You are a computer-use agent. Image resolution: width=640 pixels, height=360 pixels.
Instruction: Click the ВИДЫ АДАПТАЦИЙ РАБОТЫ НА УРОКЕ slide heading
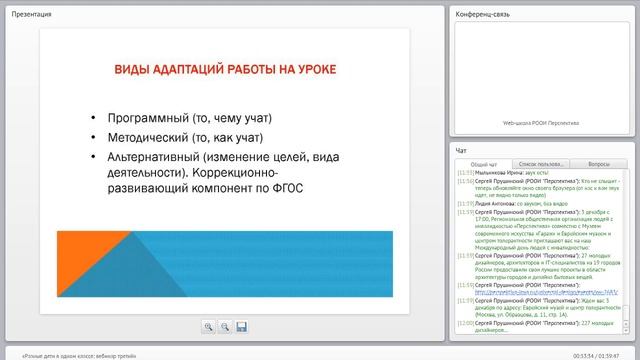click(225, 69)
